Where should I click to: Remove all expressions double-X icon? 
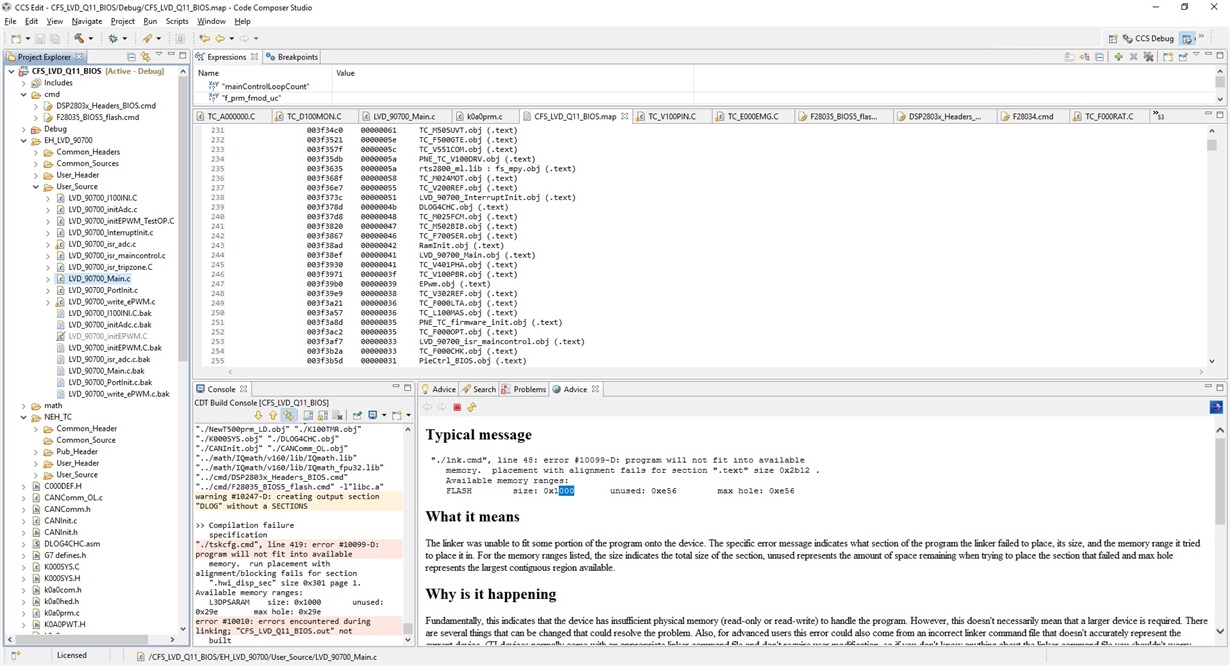coord(1148,57)
